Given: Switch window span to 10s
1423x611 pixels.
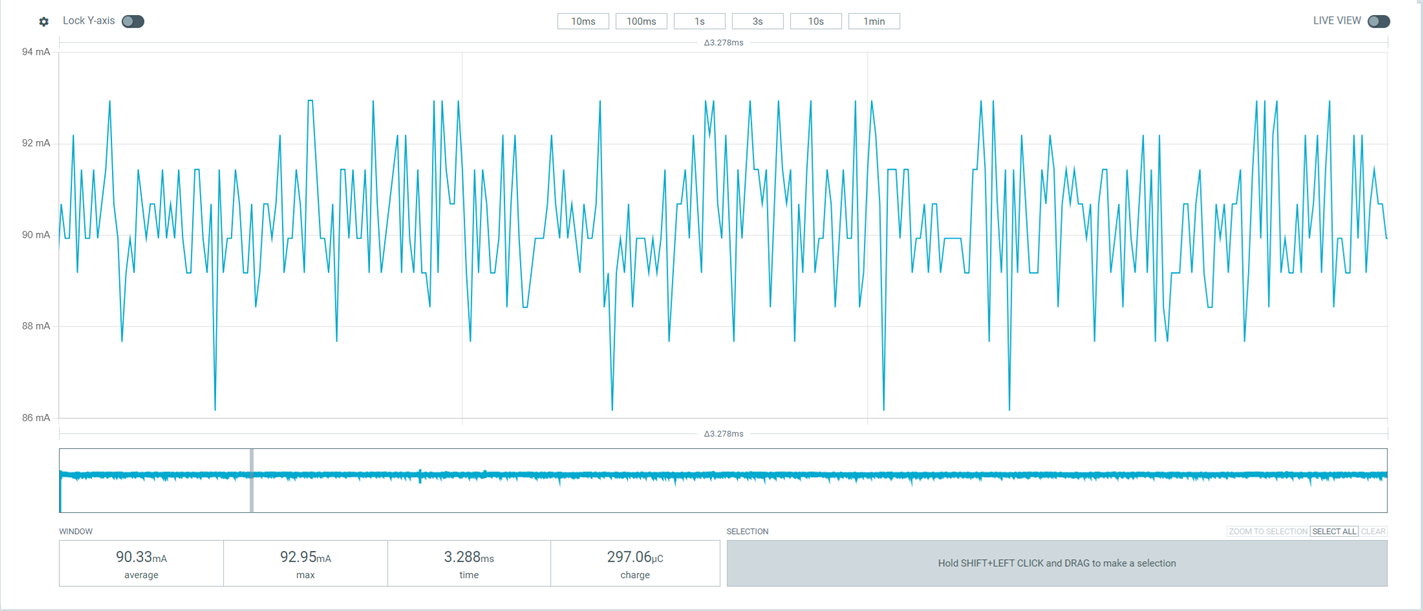Looking at the screenshot, I should click(816, 21).
